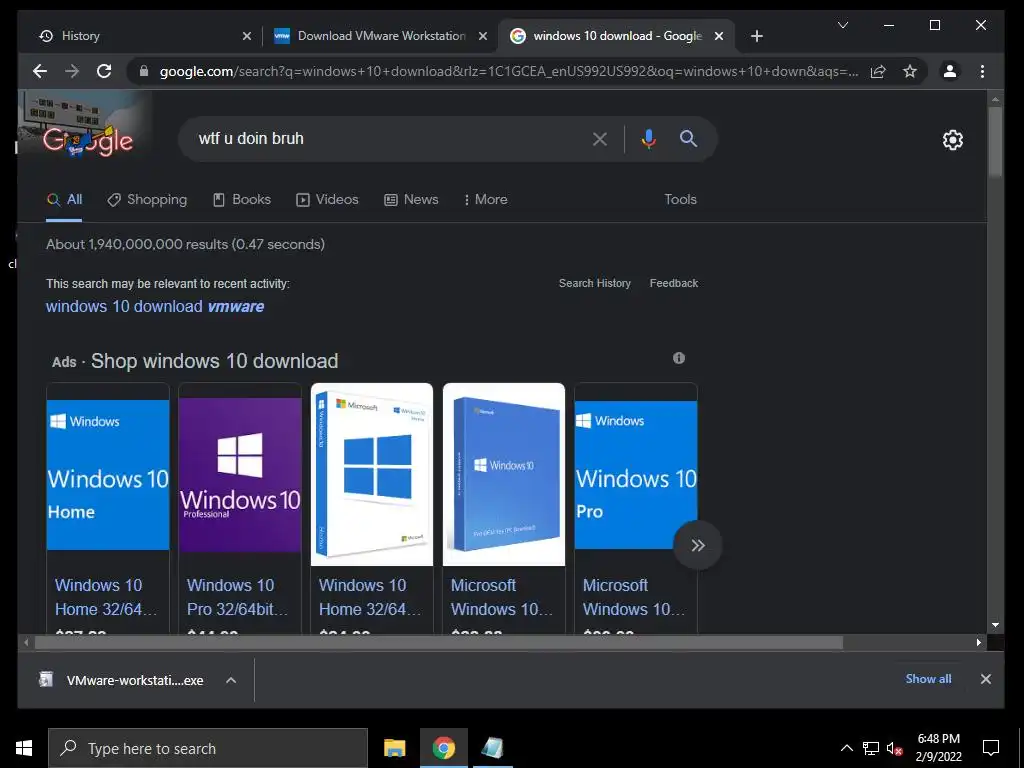Click the Google doodle logo
Screen dimensions: 1024x768
88,139
